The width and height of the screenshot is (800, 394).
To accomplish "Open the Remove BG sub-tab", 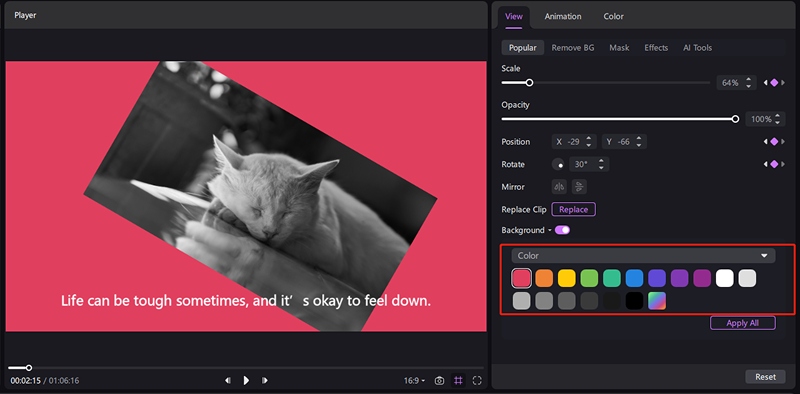I will 573,47.
